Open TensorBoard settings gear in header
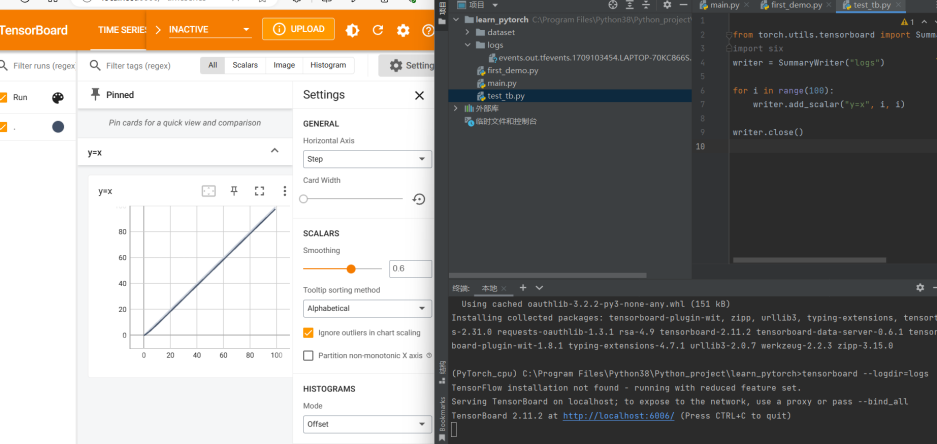This screenshot has height=444, width=937. coord(403,30)
